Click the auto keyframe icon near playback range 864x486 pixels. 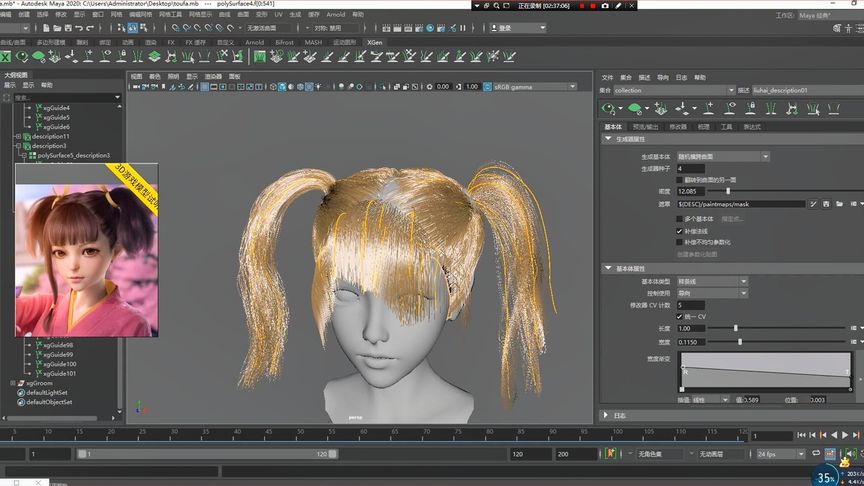point(611,454)
